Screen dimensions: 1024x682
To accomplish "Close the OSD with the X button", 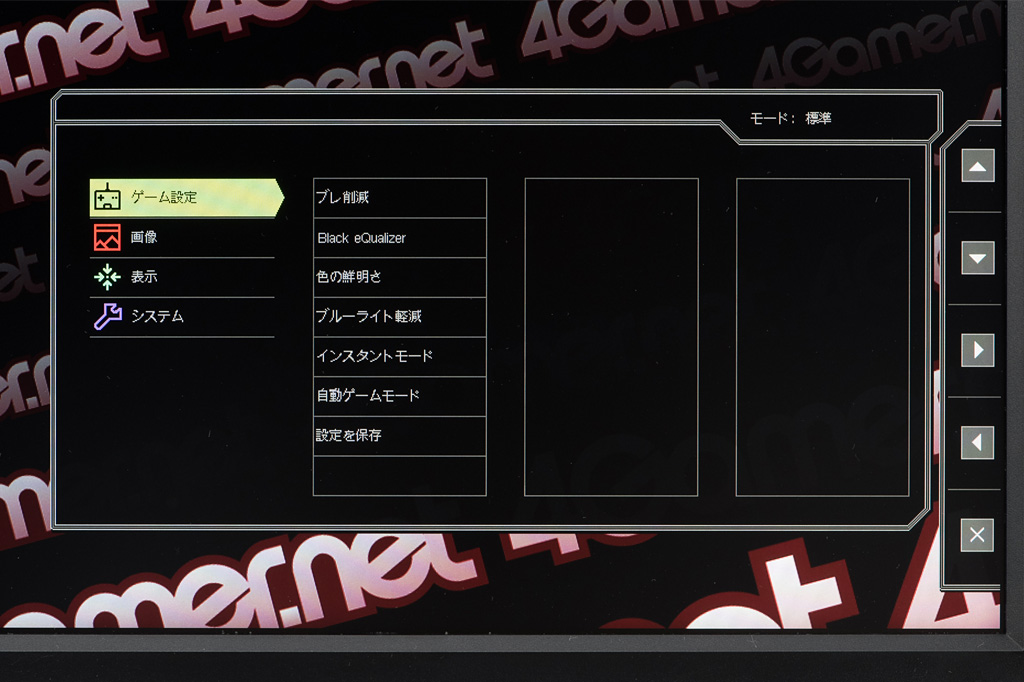I will (x=978, y=535).
